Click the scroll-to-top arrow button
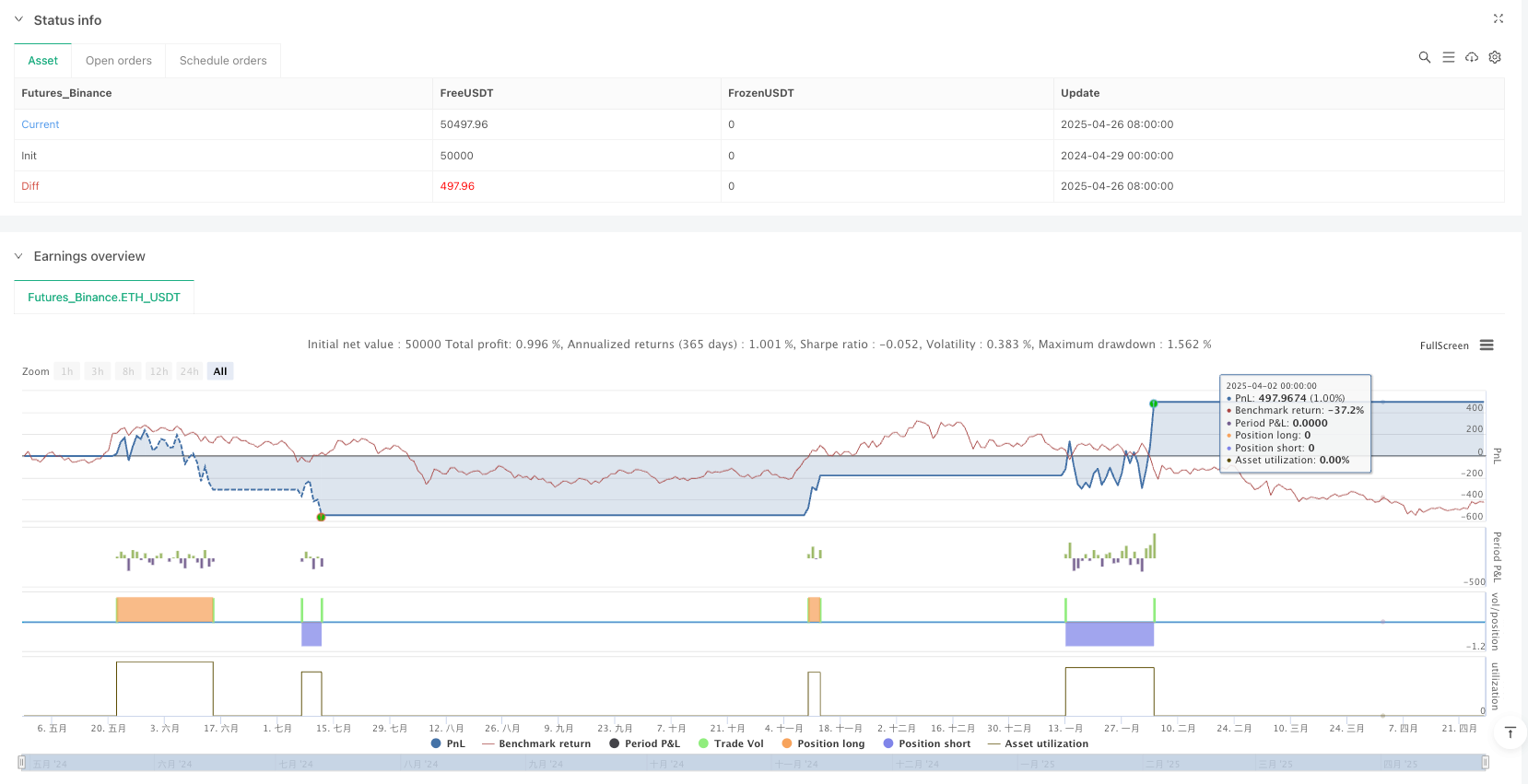1528x784 pixels. pyautogui.click(x=1510, y=732)
